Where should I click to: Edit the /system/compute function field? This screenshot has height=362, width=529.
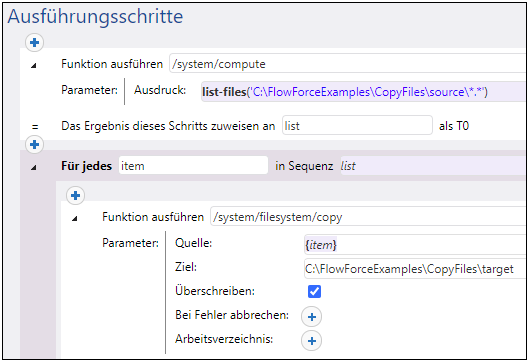[347, 63]
